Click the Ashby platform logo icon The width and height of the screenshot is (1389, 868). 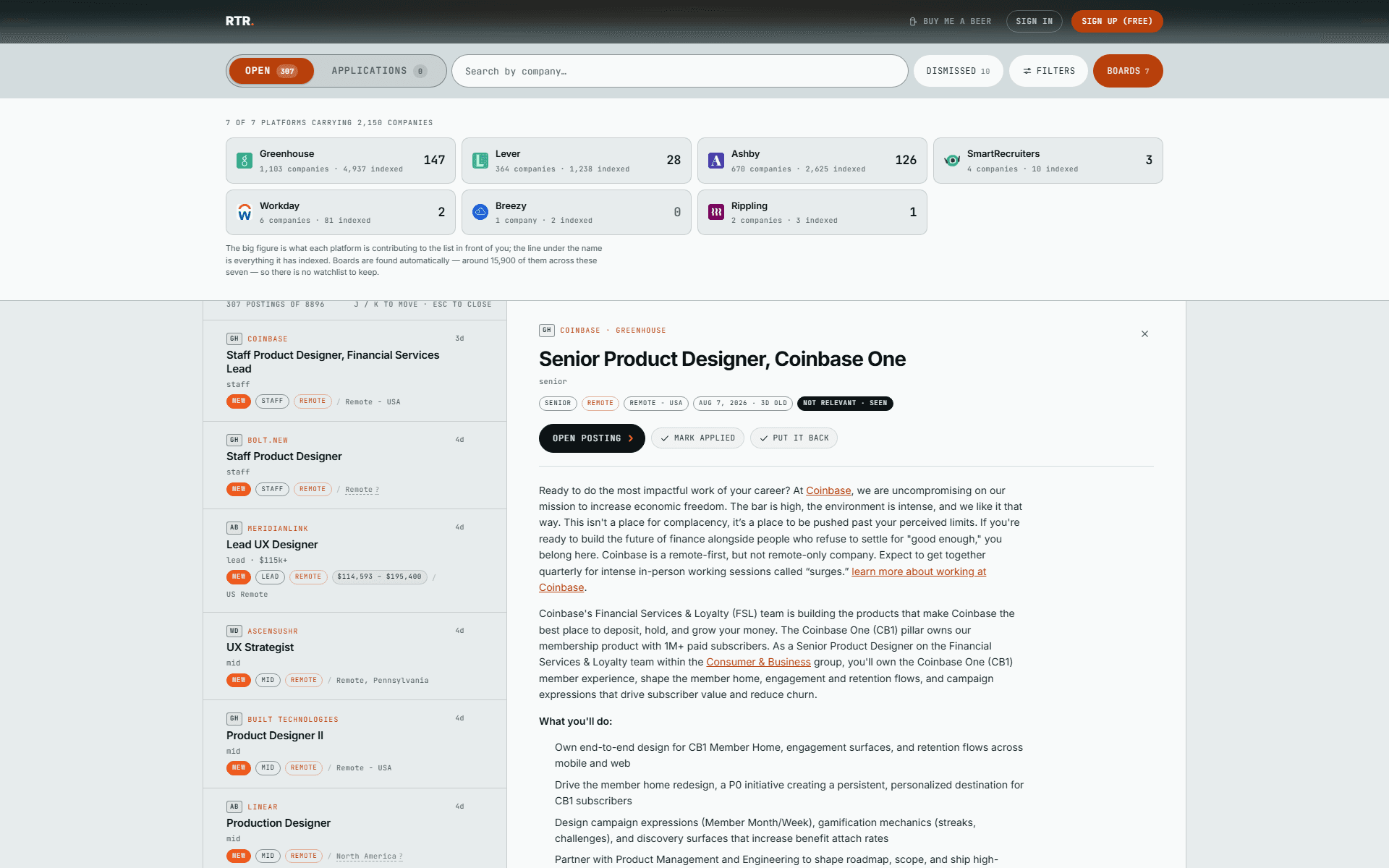tap(716, 161)
